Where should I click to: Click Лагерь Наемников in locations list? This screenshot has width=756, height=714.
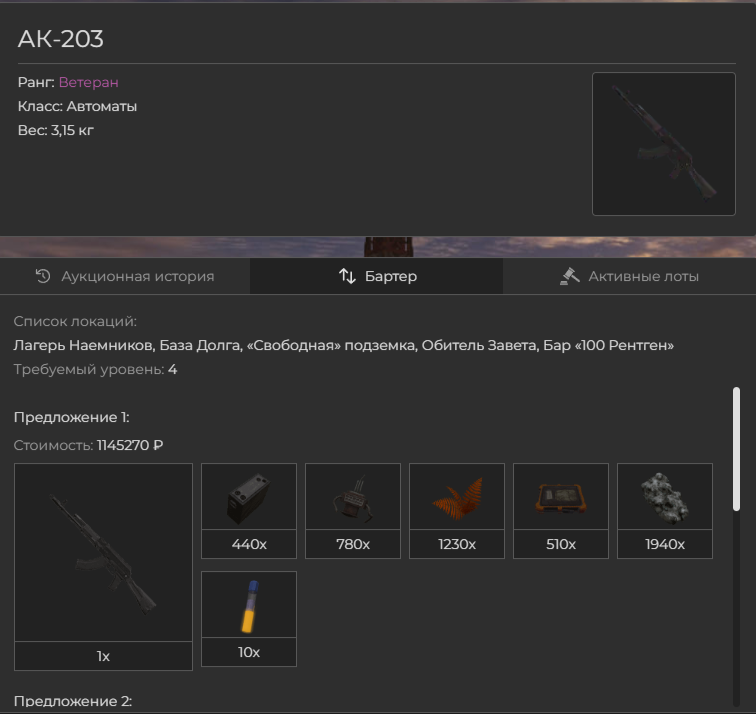(83, 345)
